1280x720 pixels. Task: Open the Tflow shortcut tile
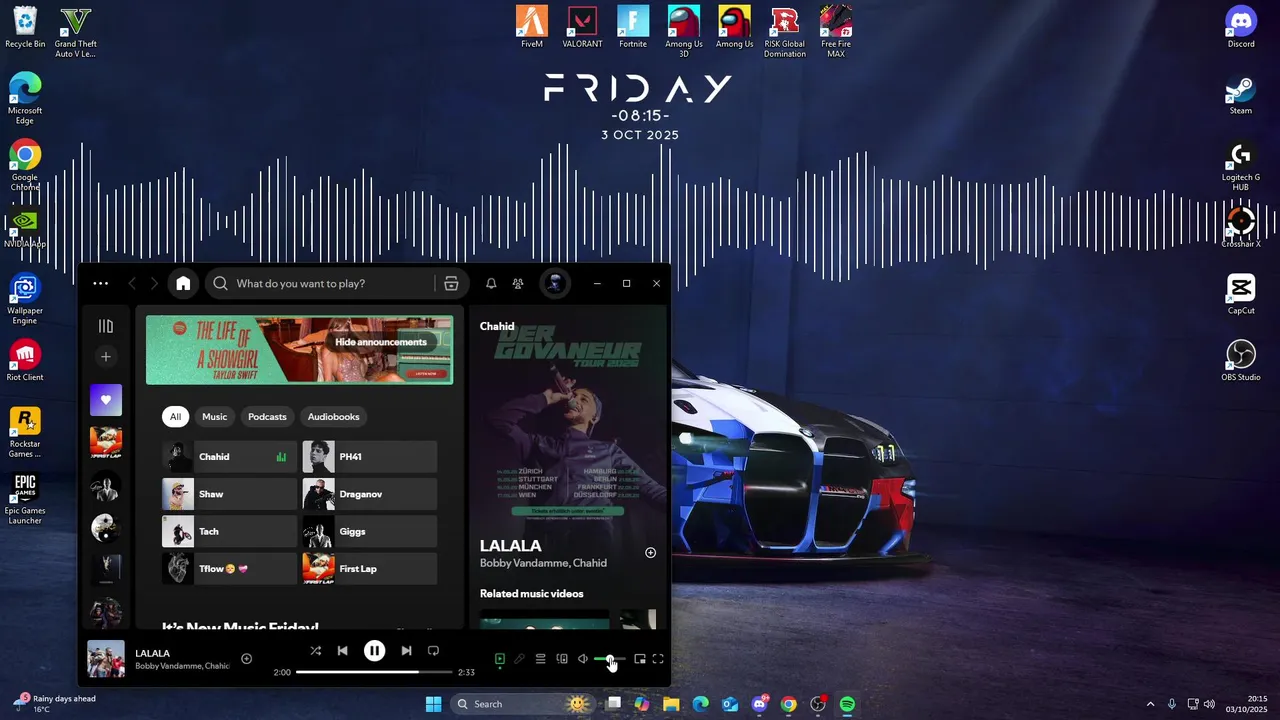coord(229,569)
